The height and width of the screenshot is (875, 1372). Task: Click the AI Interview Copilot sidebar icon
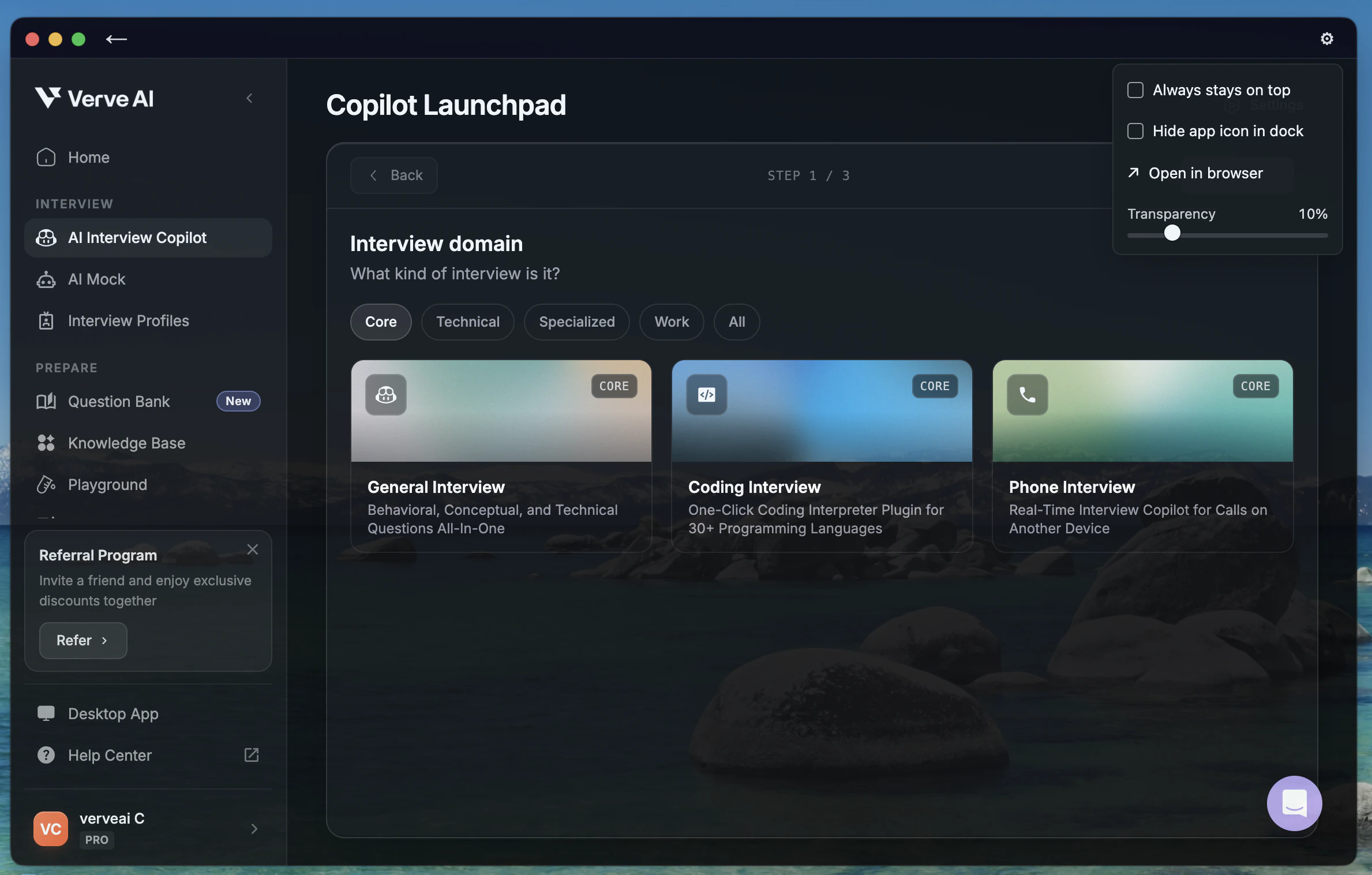[46, 237]
